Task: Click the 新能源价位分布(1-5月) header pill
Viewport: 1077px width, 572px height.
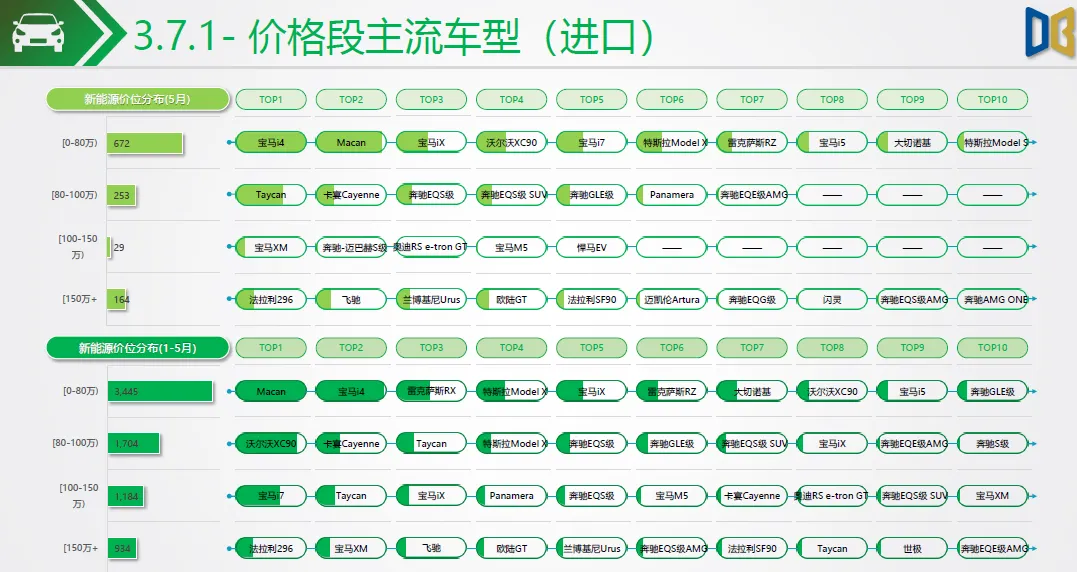Action: pyautogui.click(x=137, y=347)
